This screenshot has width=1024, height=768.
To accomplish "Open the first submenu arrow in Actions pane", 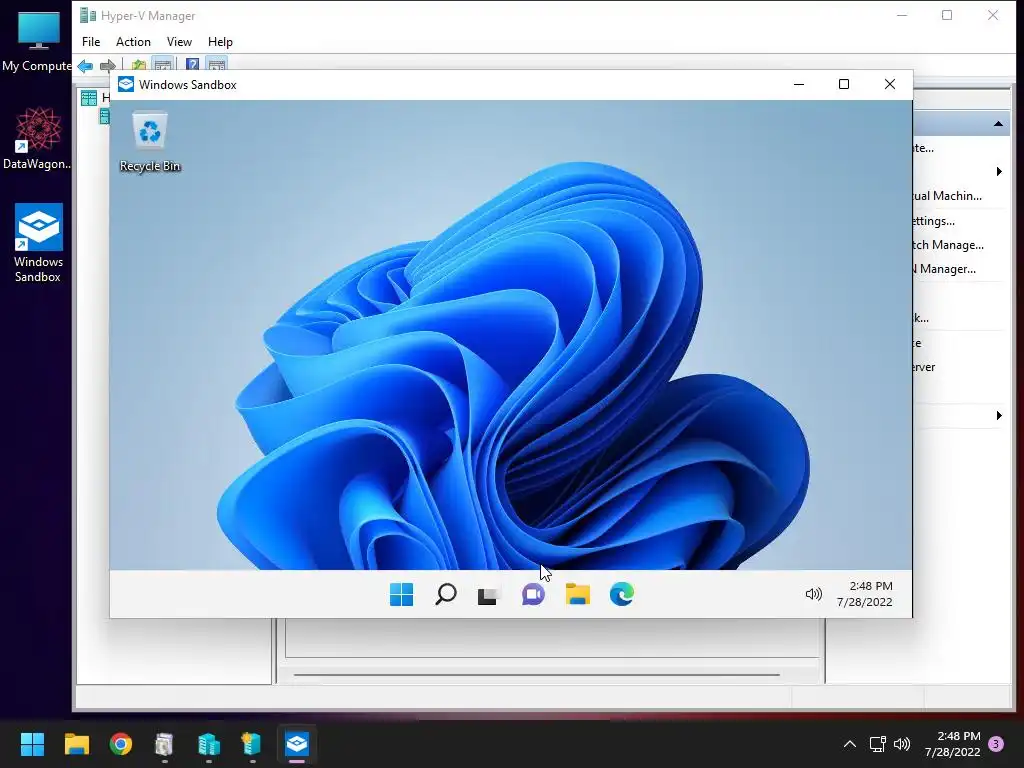I will pos(999,172).
